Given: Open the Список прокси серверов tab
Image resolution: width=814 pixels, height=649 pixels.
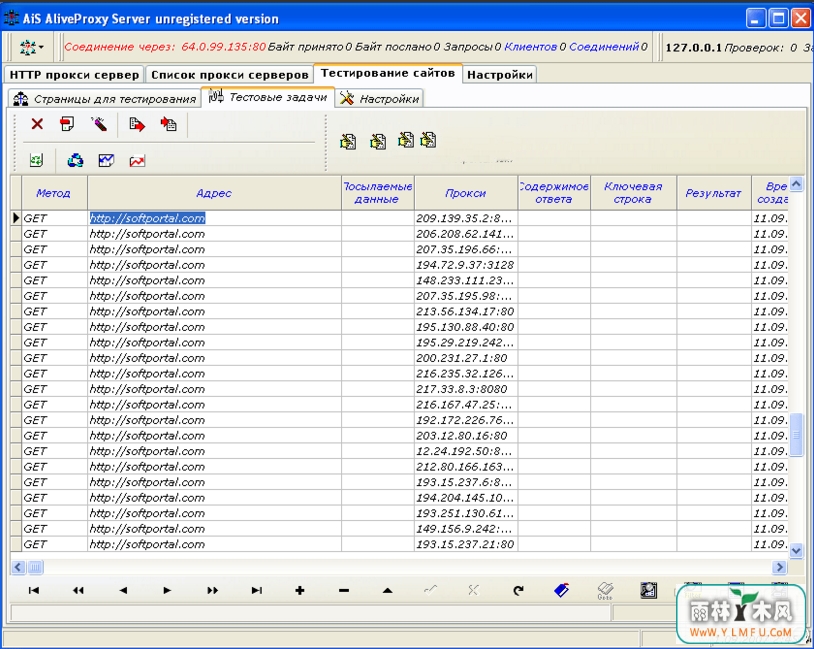Looking at the screenshot, I should coord(229,75).
